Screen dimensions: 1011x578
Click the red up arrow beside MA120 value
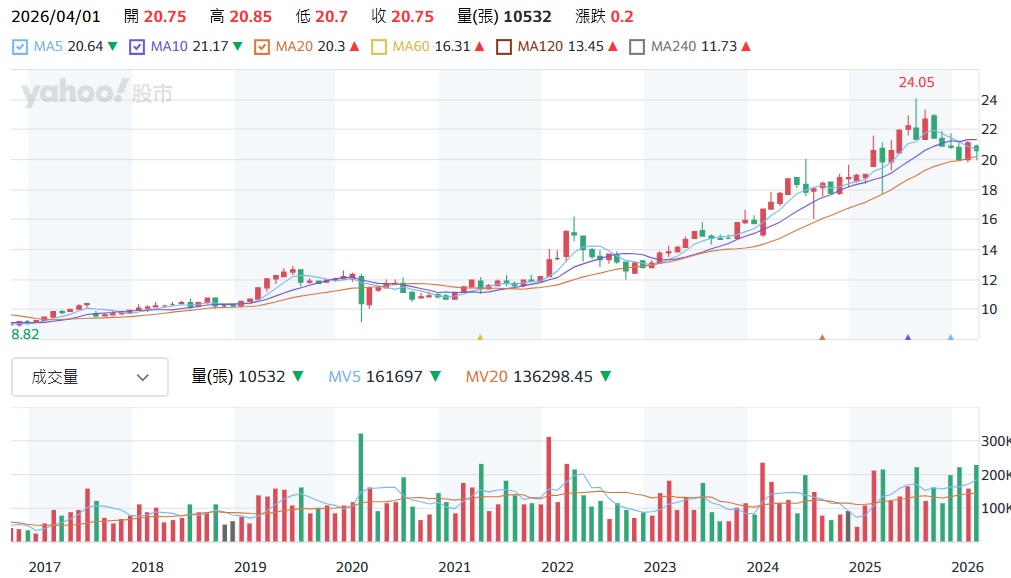613,45
